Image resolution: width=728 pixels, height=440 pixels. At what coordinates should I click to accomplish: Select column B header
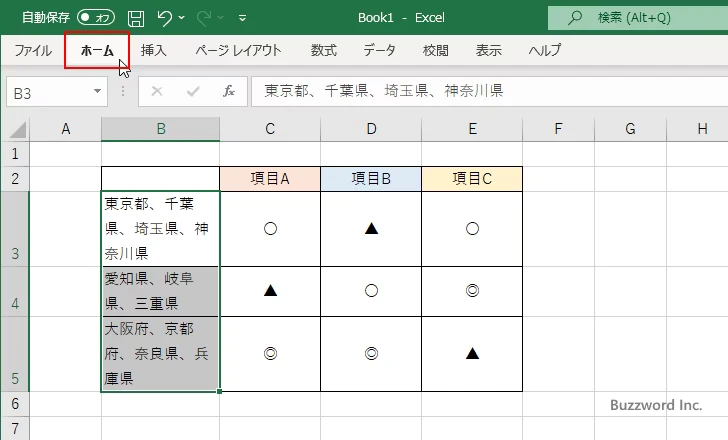click(161, 129)
